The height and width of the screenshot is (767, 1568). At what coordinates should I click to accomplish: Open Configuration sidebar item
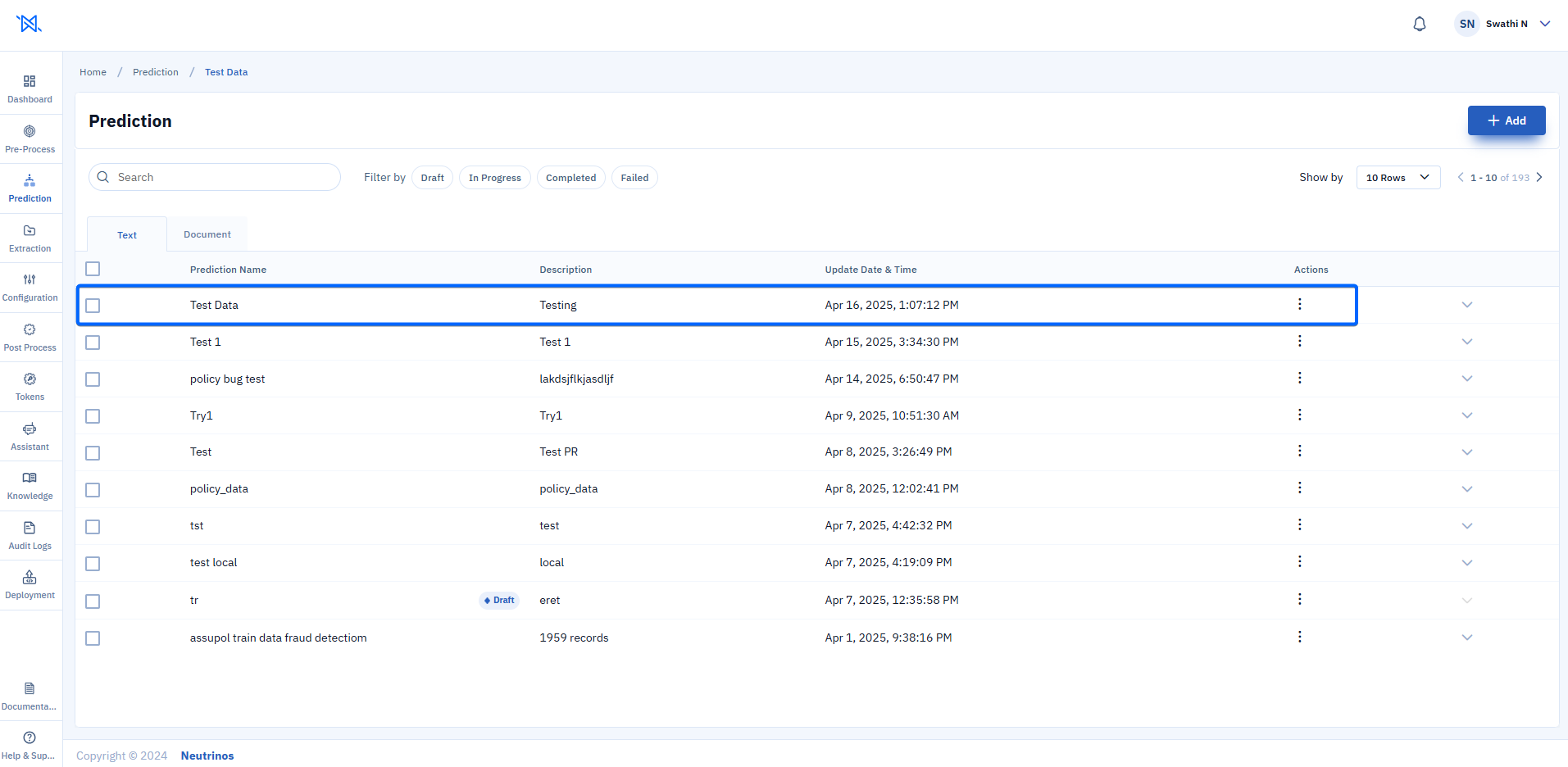click(30, 288)
